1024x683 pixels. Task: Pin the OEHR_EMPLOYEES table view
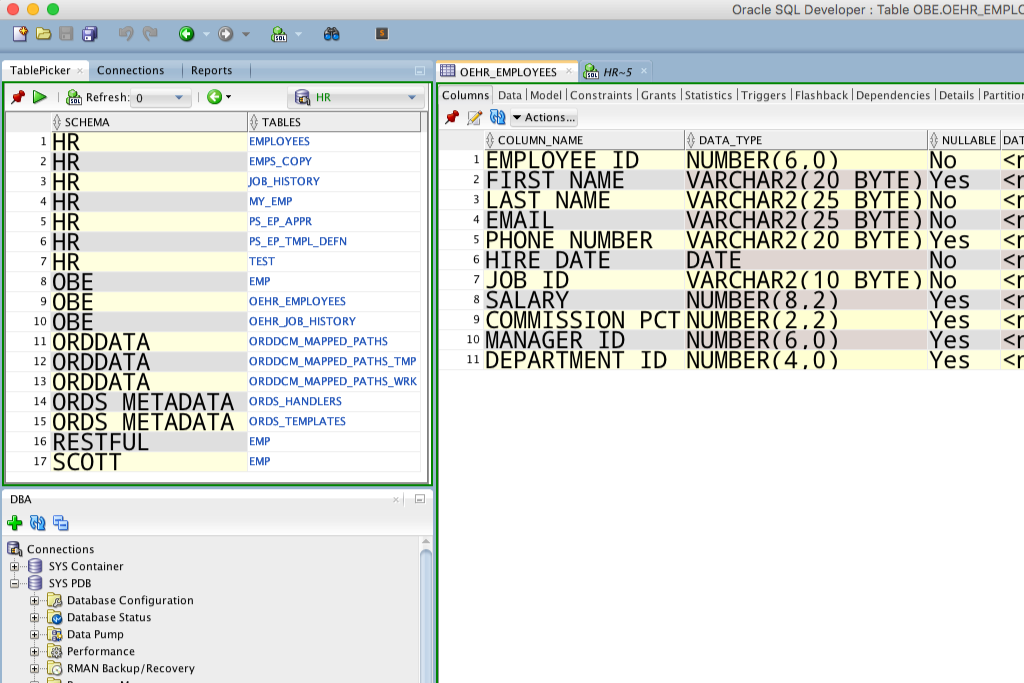tap(452, 118)
